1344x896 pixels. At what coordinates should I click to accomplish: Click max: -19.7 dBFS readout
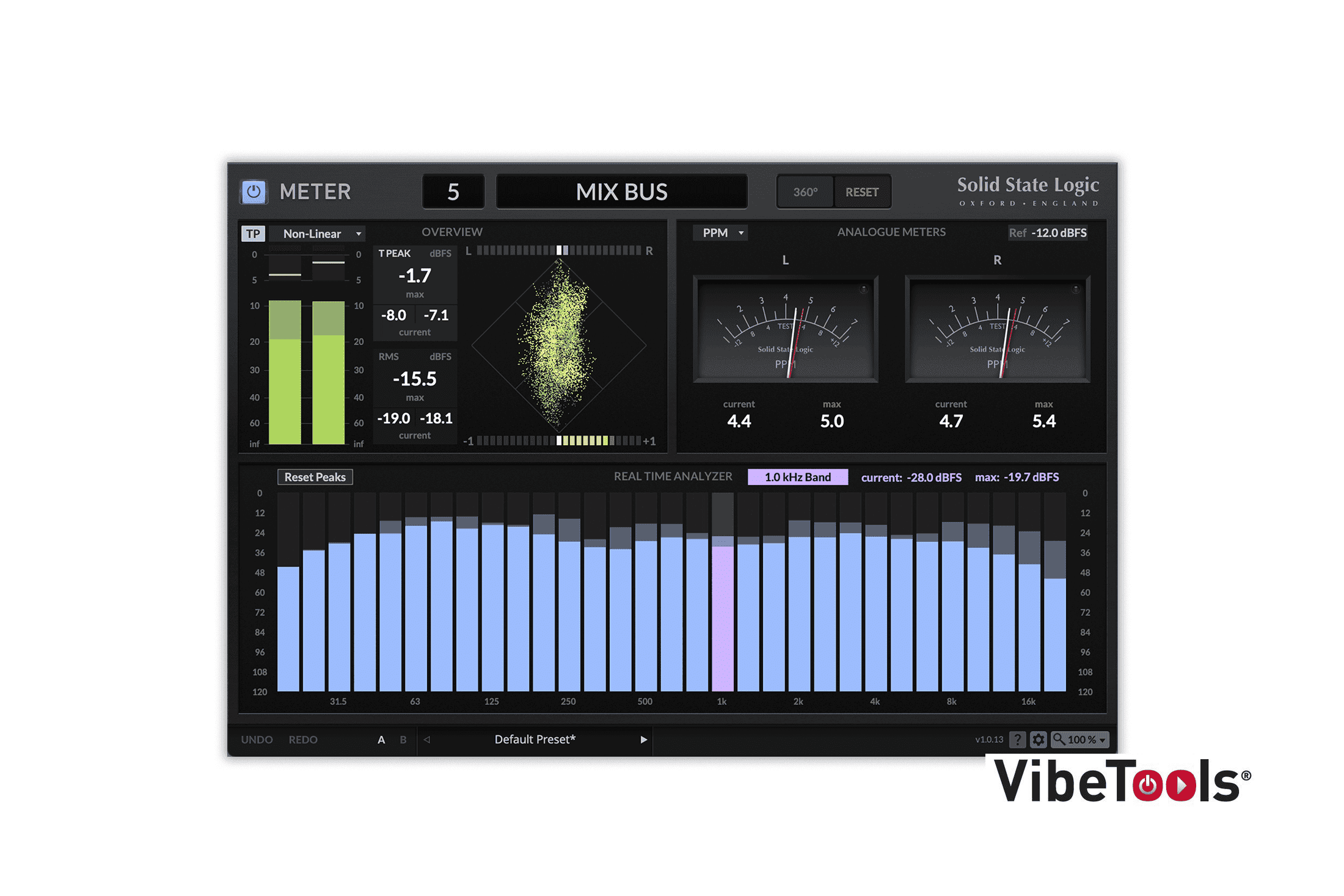(1017, 477)
